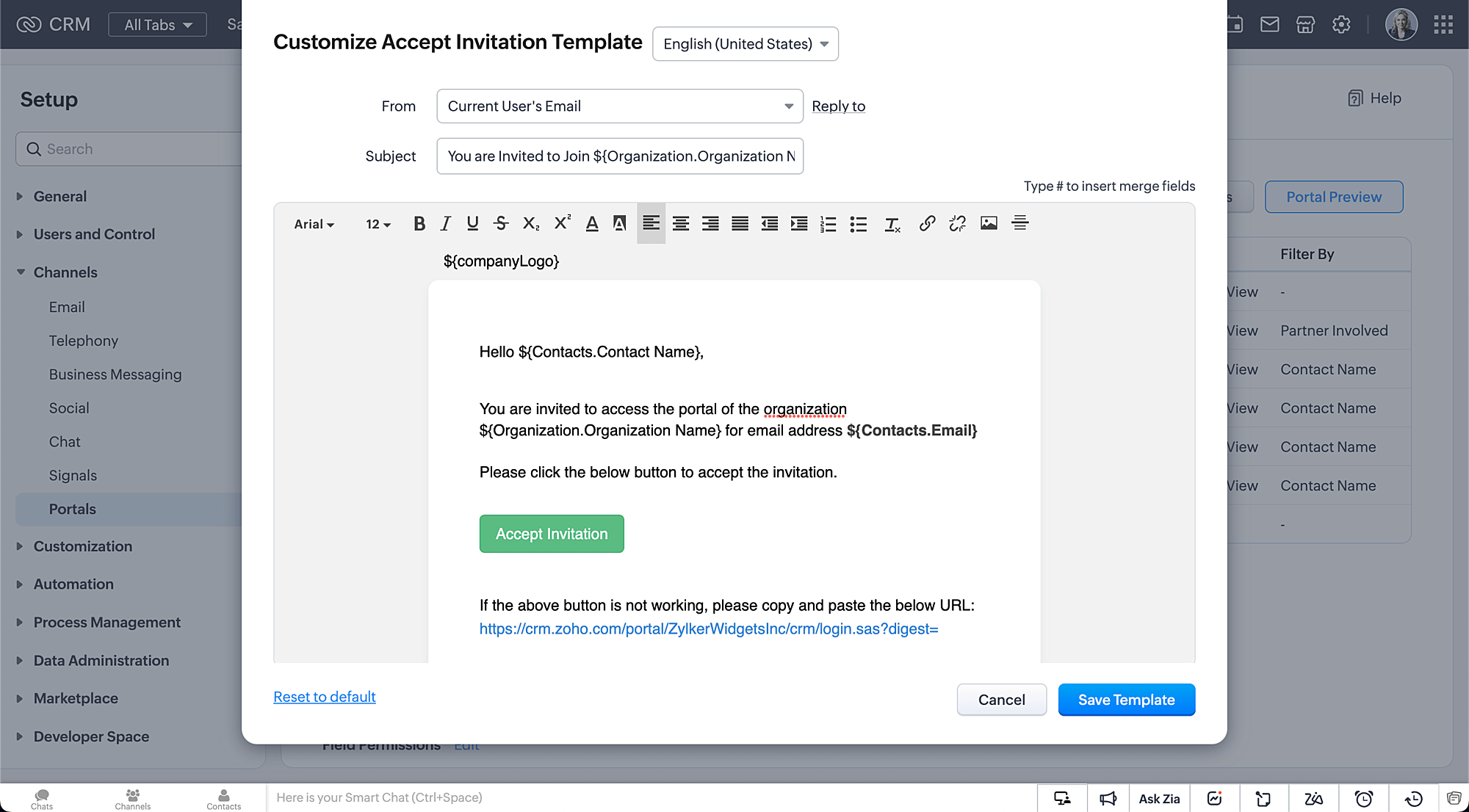Toggle bold formatting in editor toolbar
The image size is (1469, 812).
click(419, 224)
